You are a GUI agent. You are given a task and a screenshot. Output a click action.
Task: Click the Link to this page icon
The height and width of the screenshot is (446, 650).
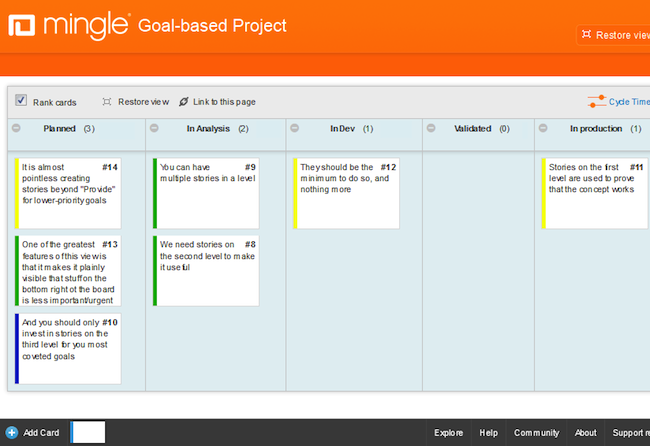[183, 102]
